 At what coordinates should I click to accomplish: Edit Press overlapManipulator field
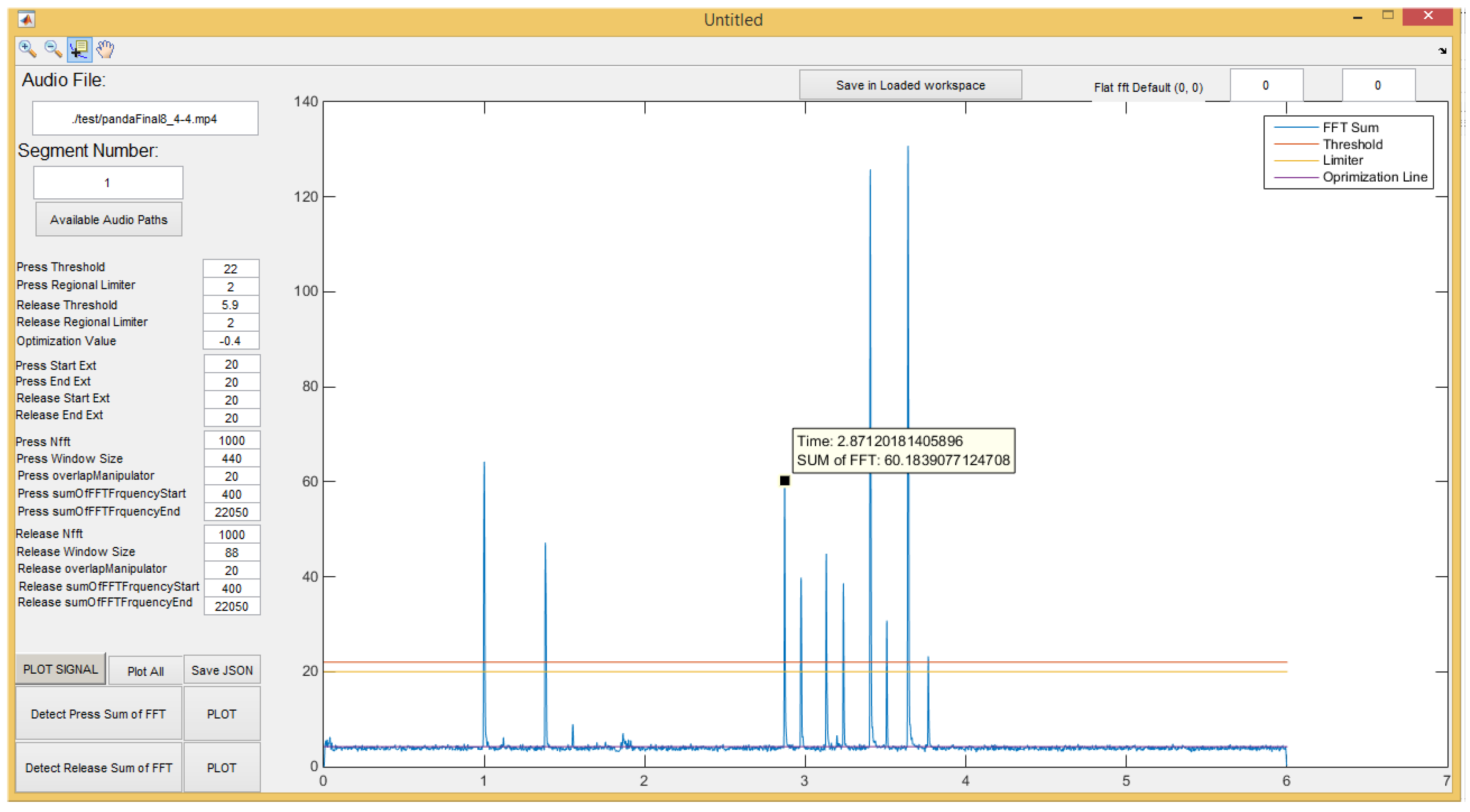click(232, 476)
